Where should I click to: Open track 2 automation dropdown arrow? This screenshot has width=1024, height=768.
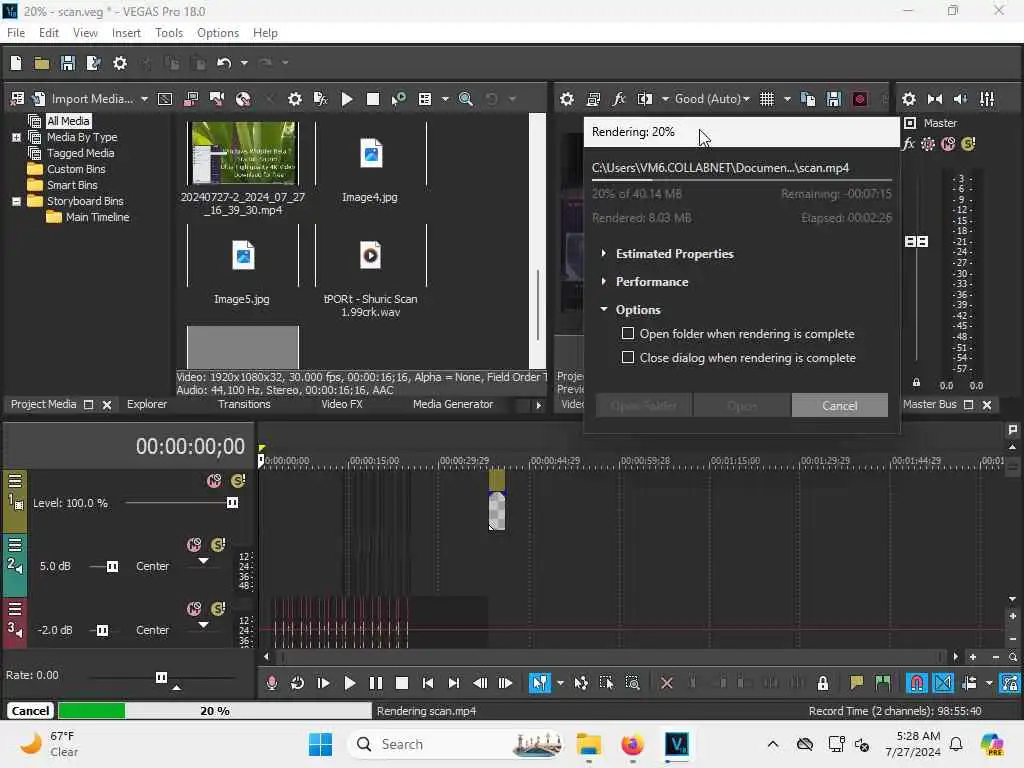click(203, 561)
